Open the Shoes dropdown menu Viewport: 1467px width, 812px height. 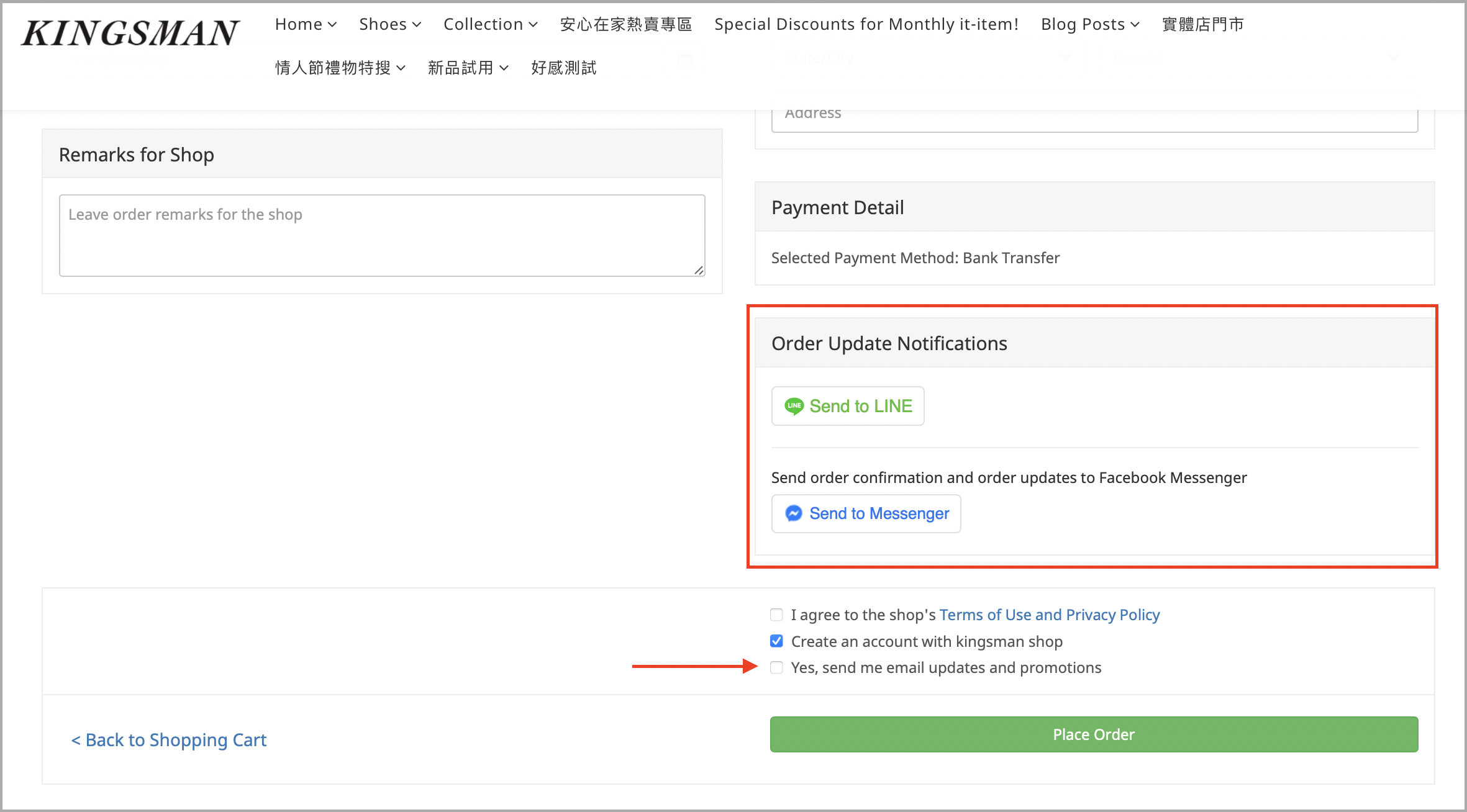(x=390, y=24)
